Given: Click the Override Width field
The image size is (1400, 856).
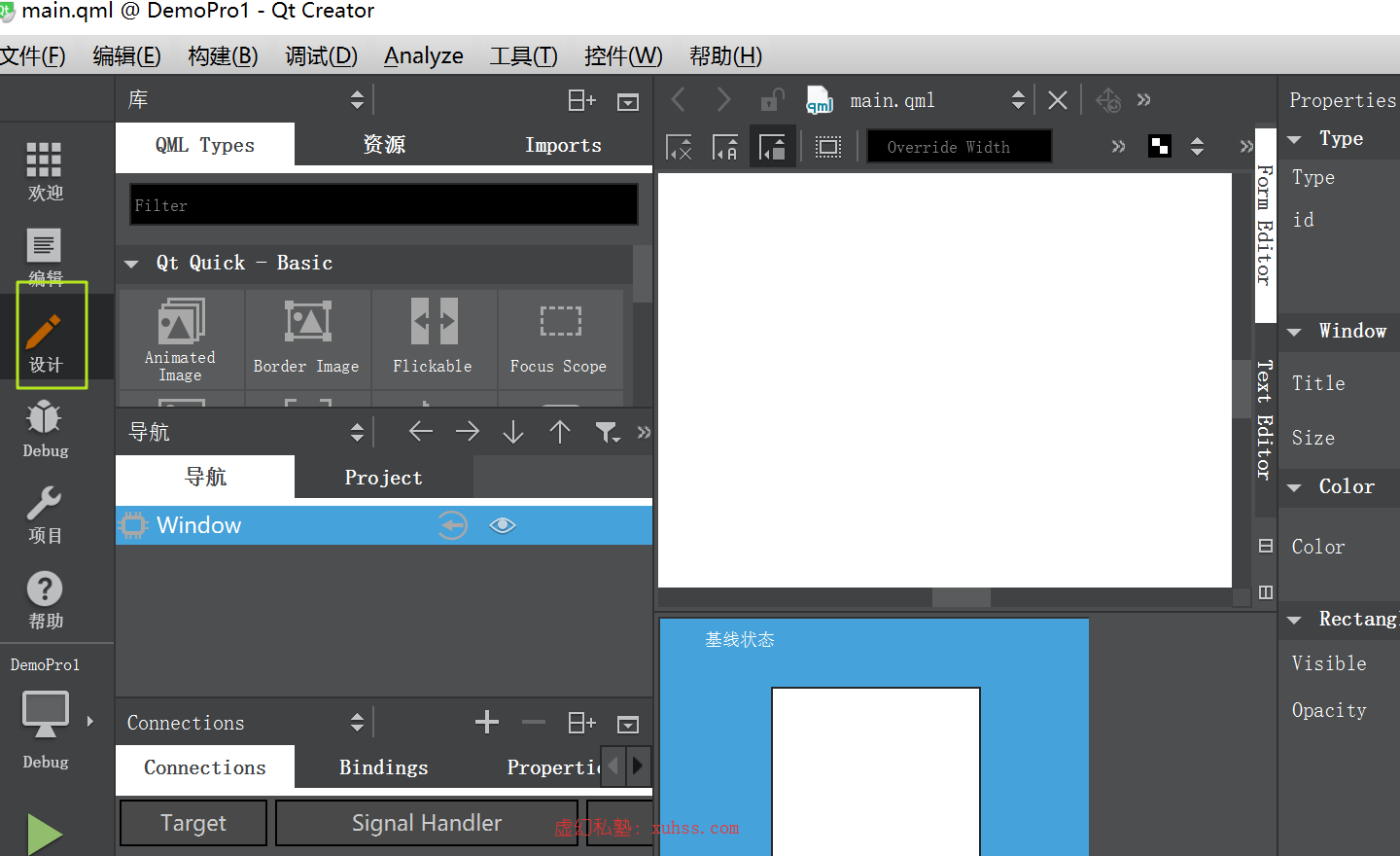Looking at the screenshot, I should [x=959, y=147].
